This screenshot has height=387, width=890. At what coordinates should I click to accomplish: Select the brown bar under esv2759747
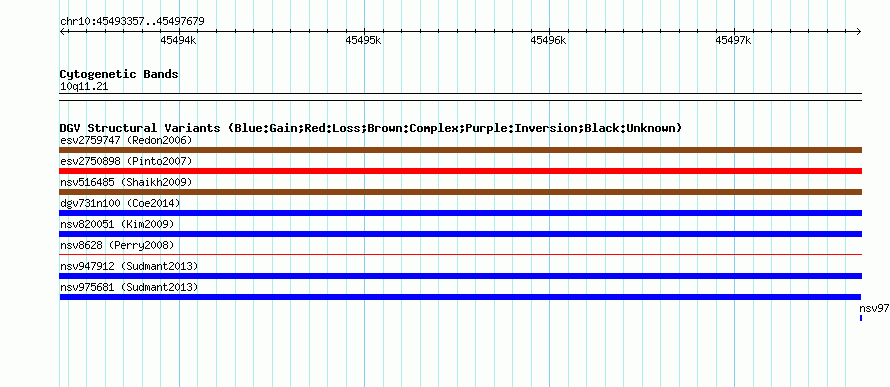(x=460, y=150)
